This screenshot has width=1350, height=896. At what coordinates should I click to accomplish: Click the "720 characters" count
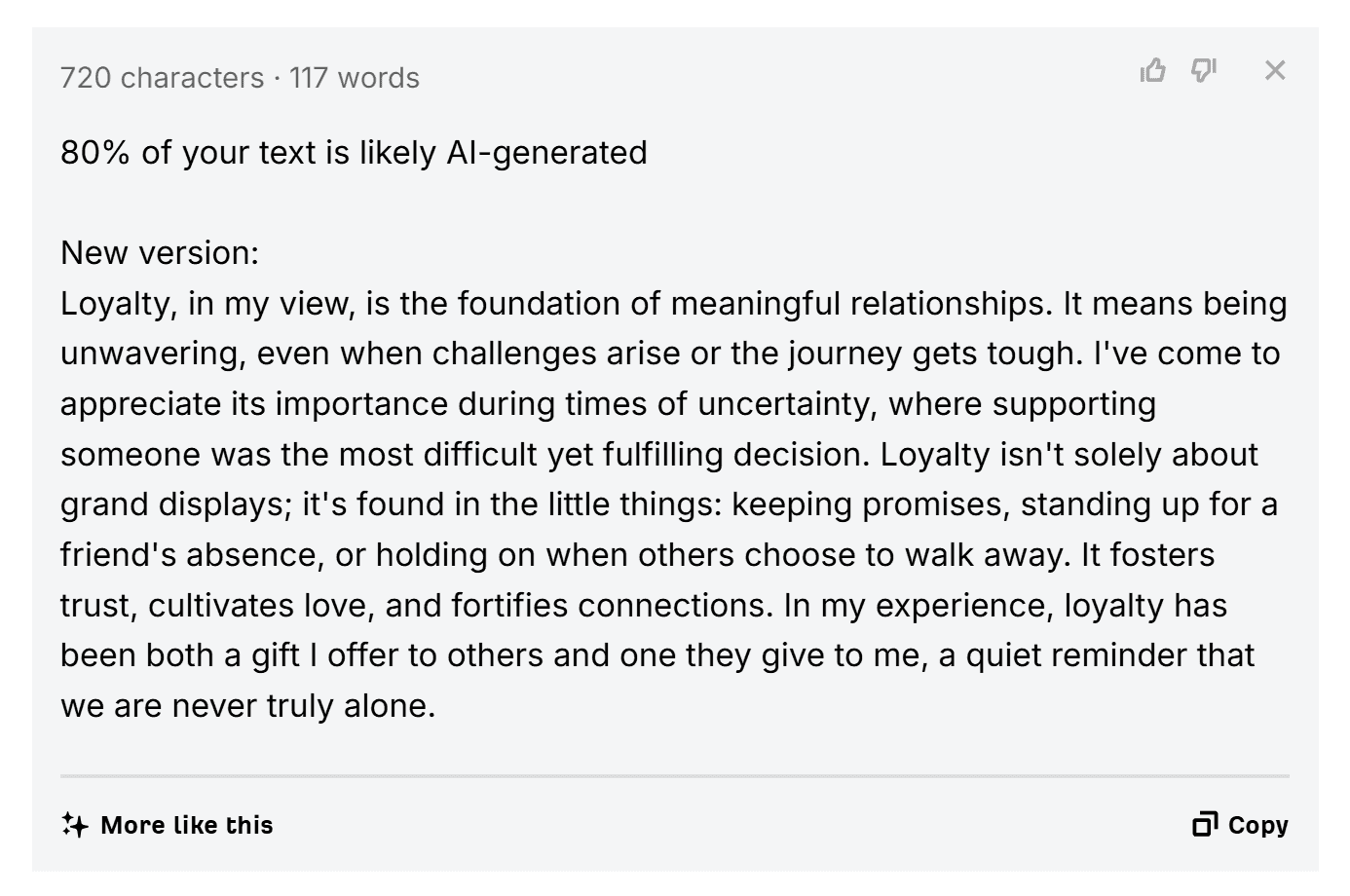(x=162, y=78)
